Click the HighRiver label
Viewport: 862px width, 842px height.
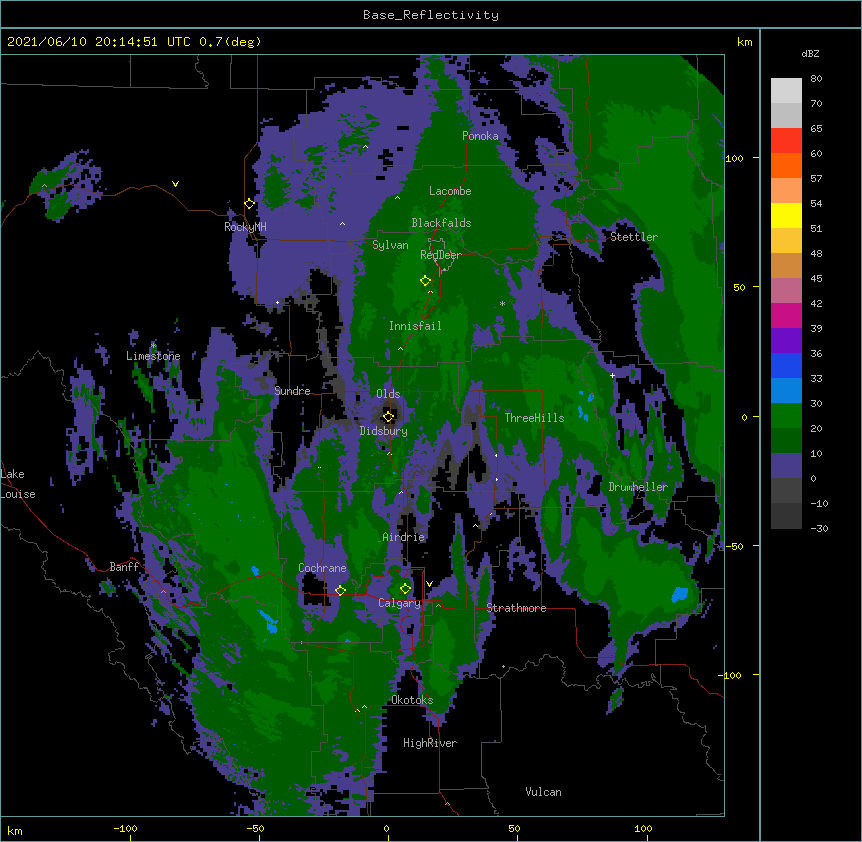pos(430,743)
